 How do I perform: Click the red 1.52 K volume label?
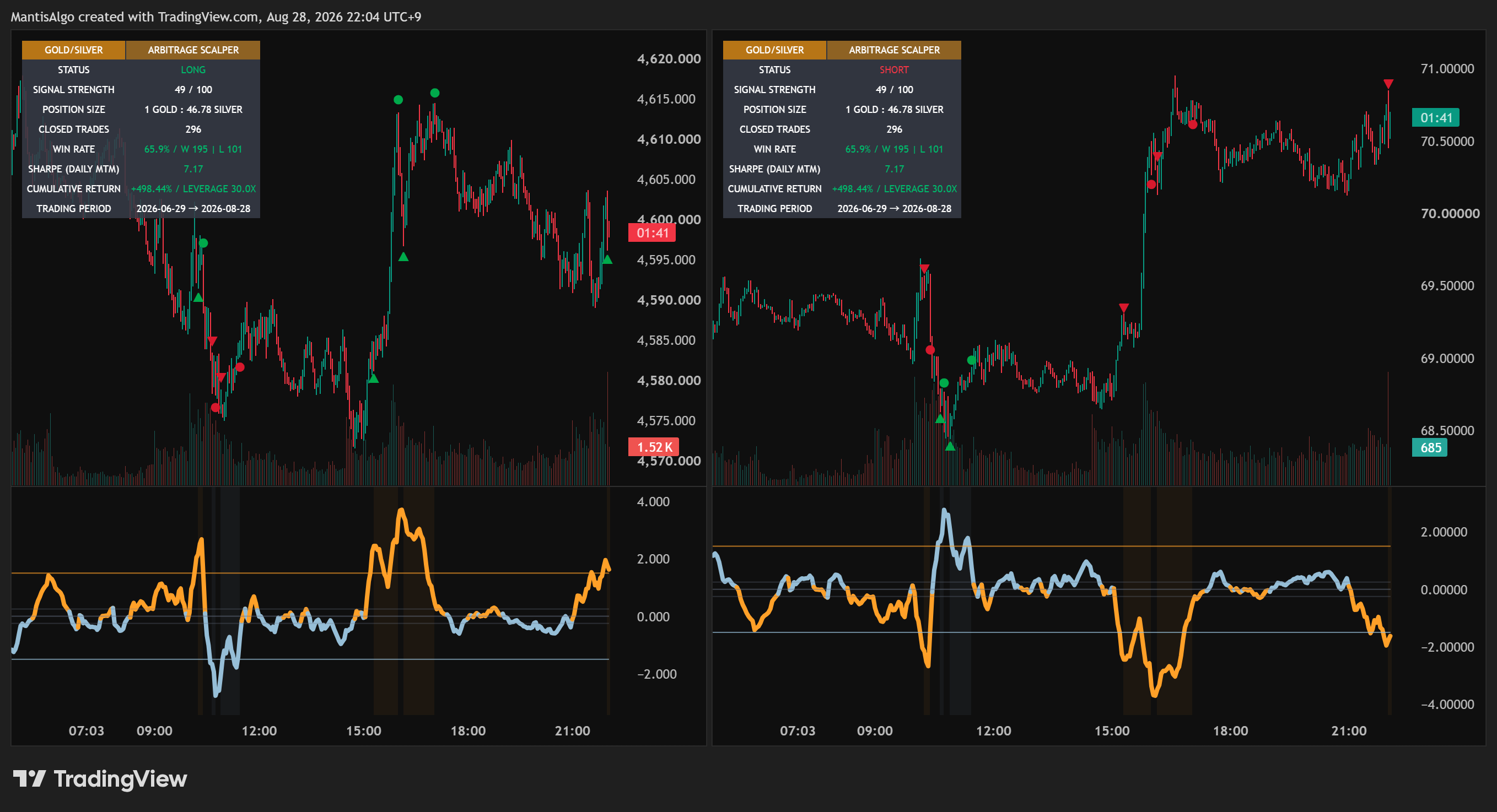coord(654,447)
